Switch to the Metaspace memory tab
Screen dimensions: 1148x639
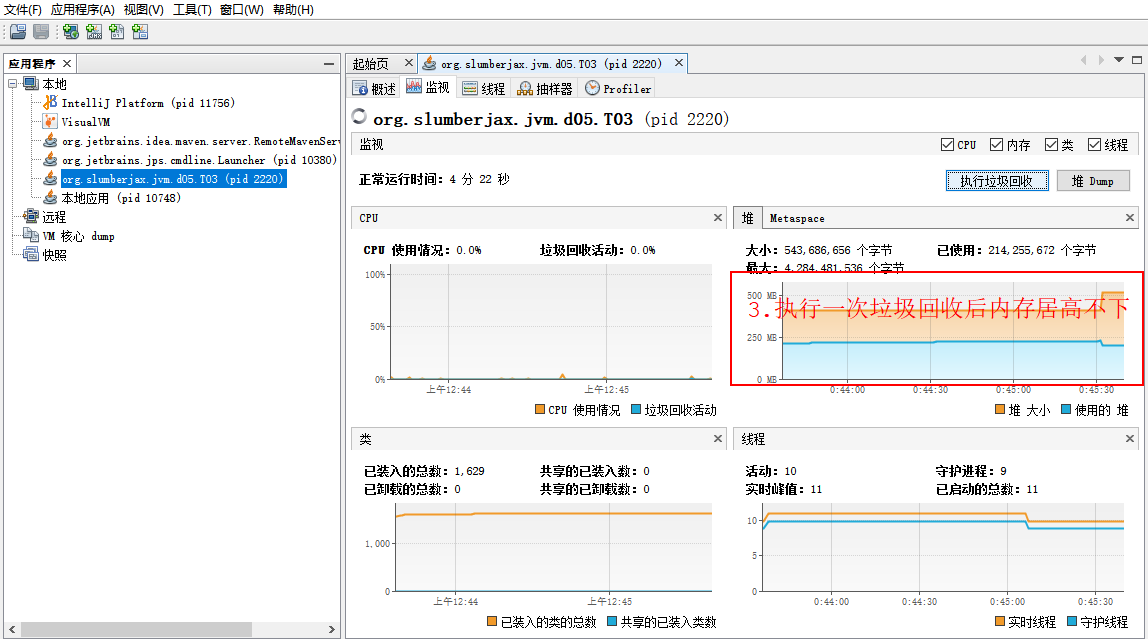pos(797,218)
